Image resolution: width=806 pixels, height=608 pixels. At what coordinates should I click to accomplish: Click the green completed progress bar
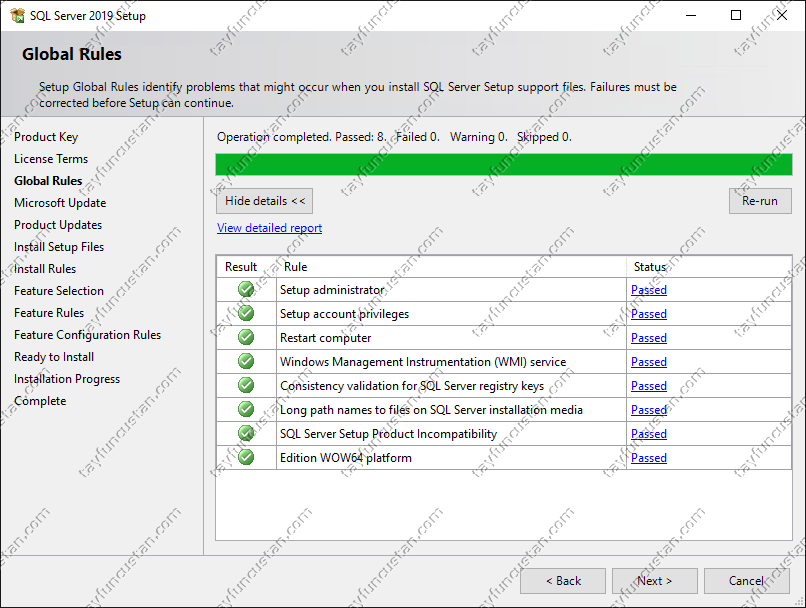click(x=504, y=164)
